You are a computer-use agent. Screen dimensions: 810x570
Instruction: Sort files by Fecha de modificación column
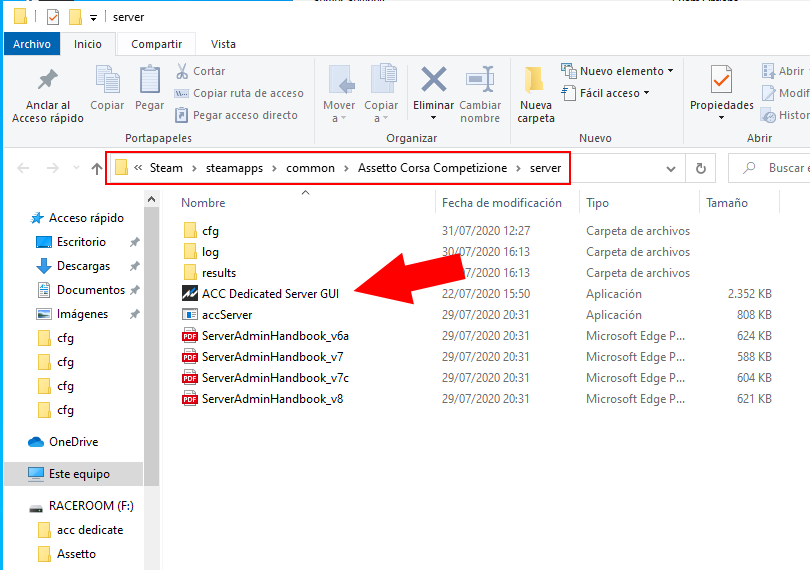point(501,203)
